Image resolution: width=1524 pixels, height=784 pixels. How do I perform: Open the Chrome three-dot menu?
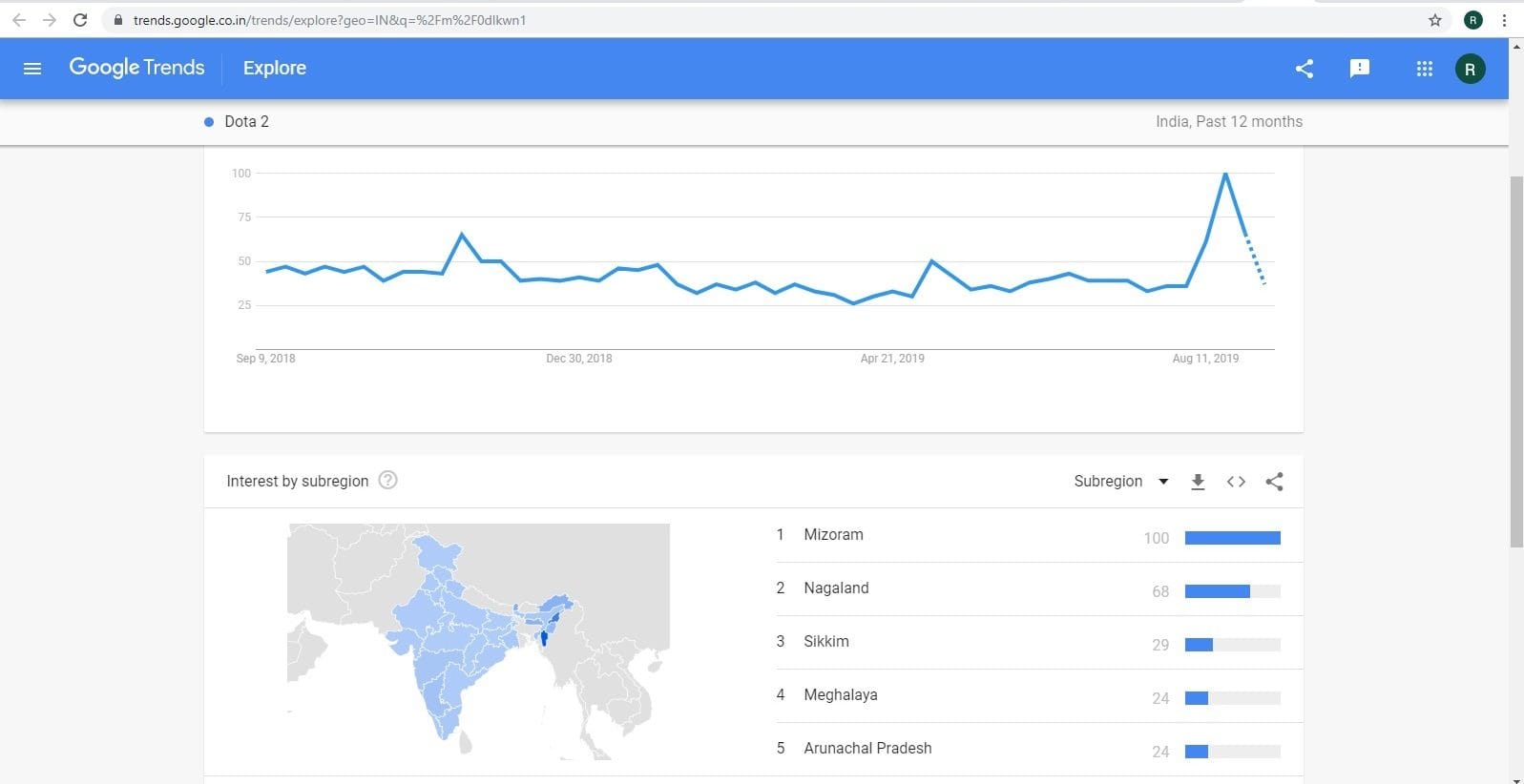(1505, 20)
